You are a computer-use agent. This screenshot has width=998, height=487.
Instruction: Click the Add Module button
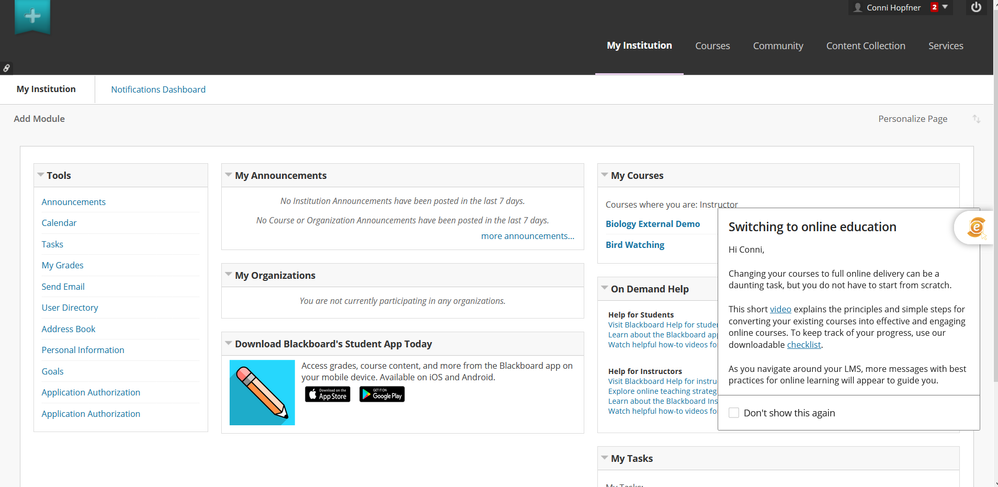pyautogui.click(x=39, y=119)
